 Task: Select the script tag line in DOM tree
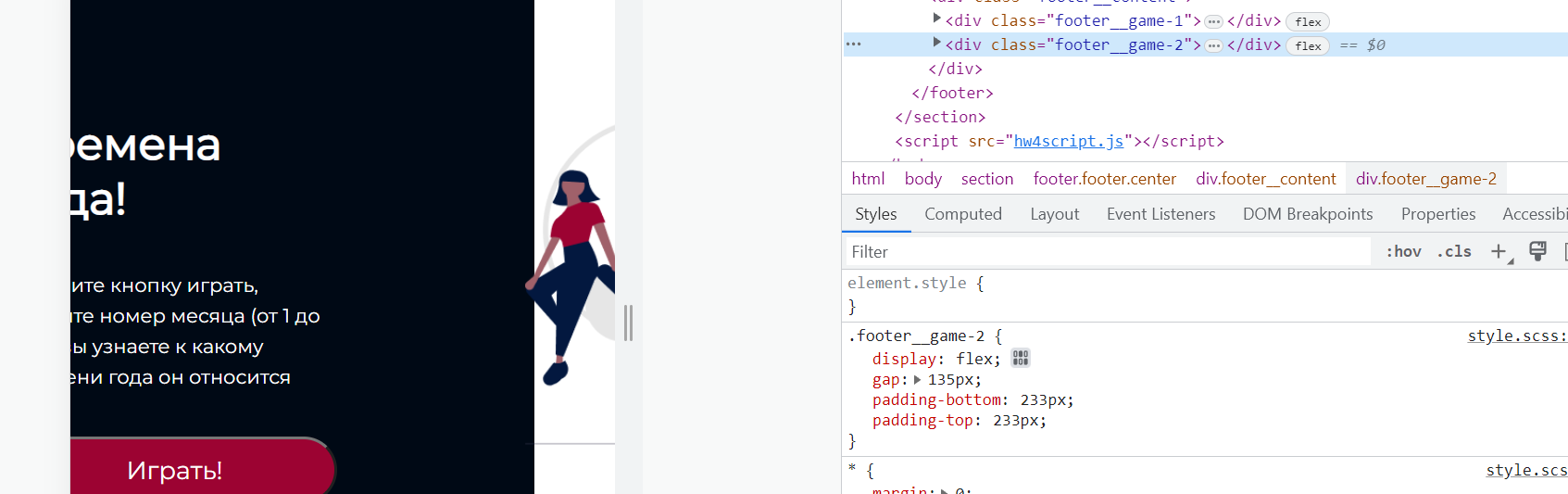(1060, 141)
